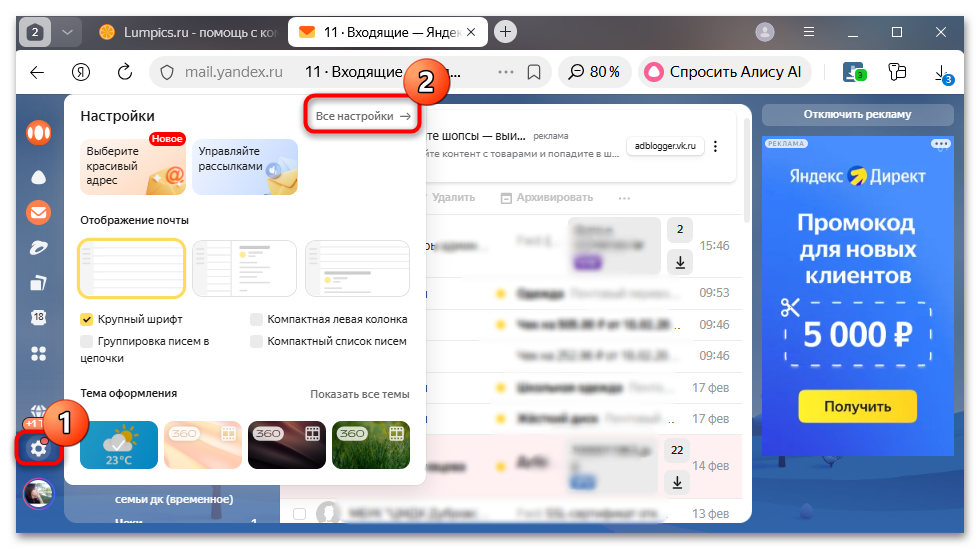Close the Yandex Mail inbox tab
The height and width of the screenshot is (549, 980).
pos(471,32)
